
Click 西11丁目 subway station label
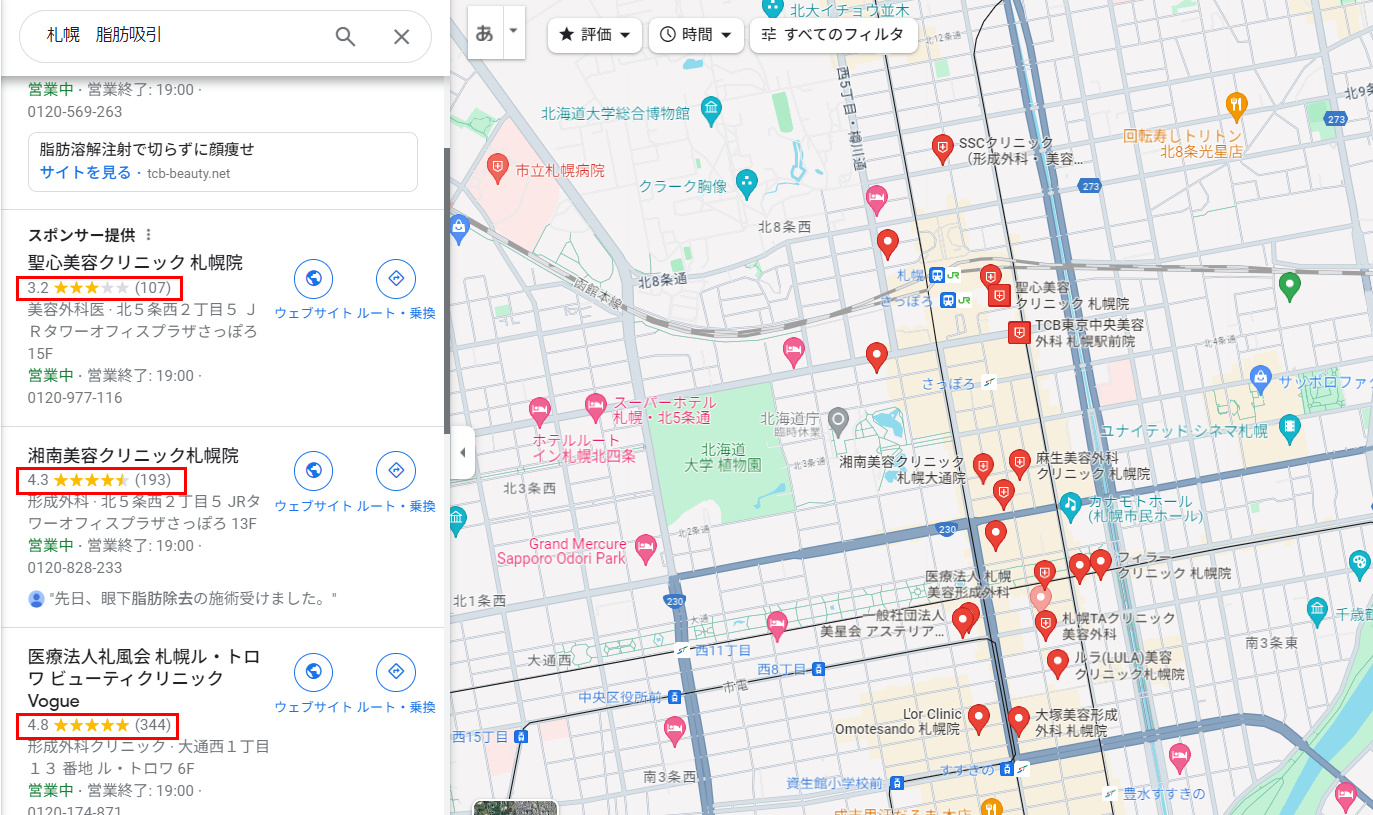[x=723, y=649]
